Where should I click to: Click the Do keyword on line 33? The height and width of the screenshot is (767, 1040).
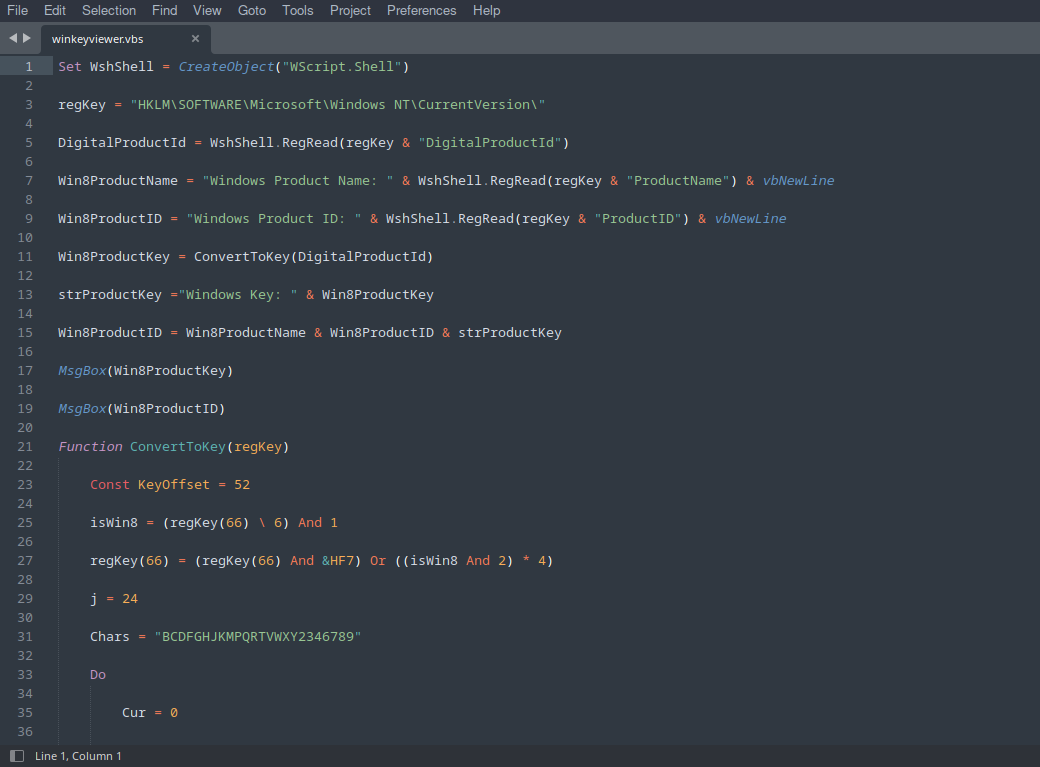pos(98,675)
